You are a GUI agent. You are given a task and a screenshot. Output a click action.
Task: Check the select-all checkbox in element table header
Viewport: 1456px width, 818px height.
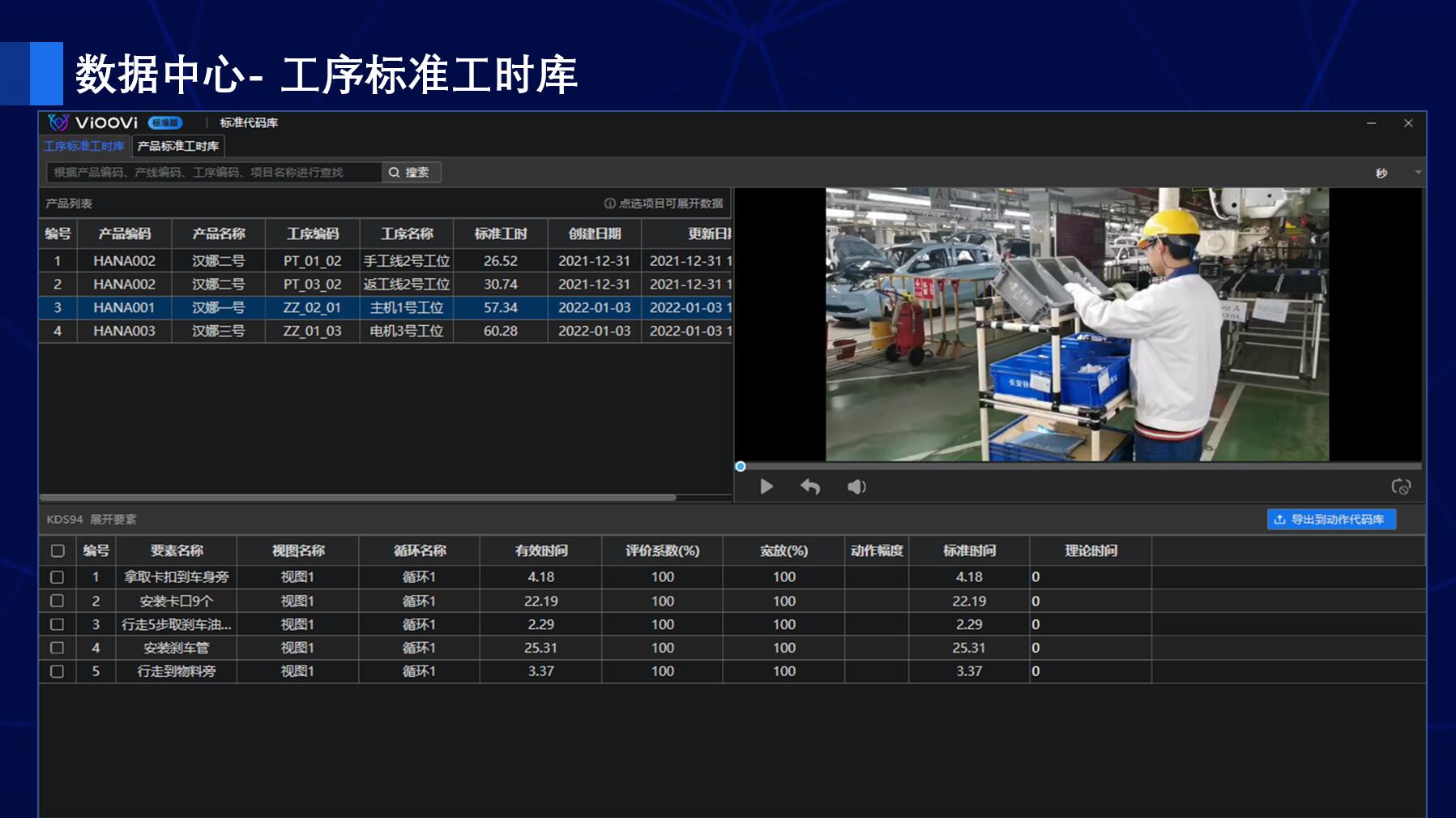pos(58,550)
